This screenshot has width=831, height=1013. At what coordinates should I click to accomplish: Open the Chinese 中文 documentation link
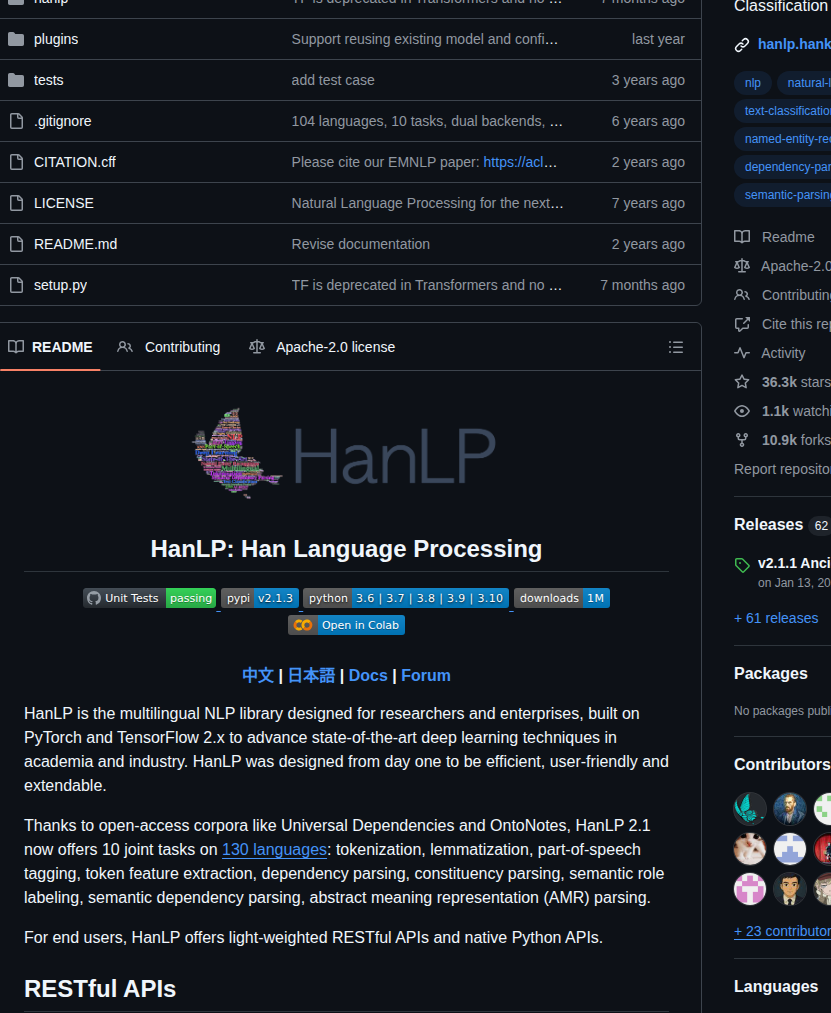pos(258,676)
